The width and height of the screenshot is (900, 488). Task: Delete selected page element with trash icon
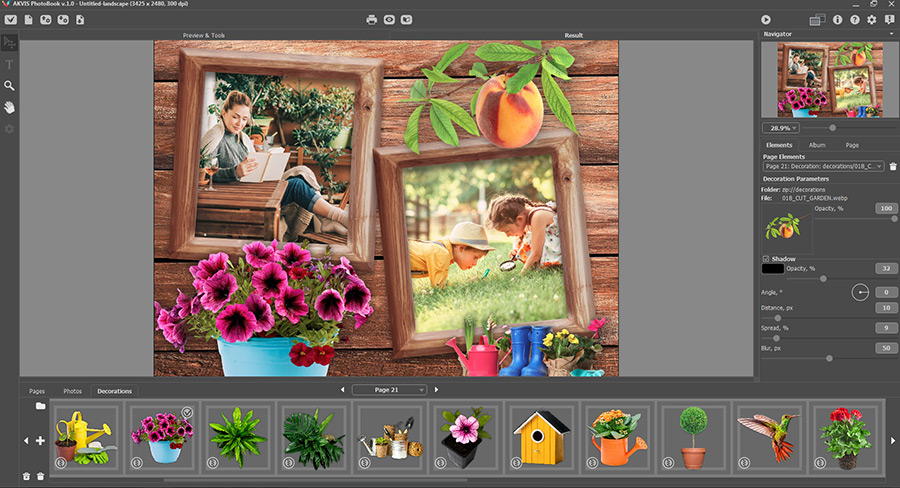click(893, 166)
